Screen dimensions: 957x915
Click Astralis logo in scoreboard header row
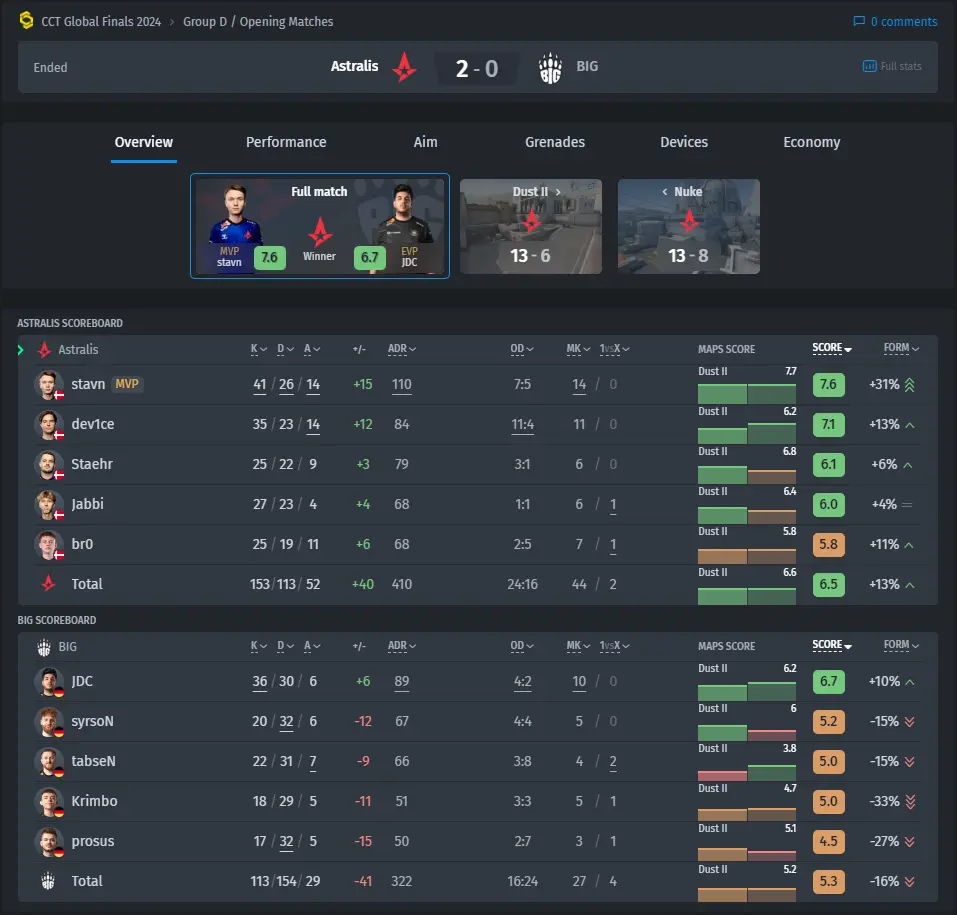coord(45,349)
